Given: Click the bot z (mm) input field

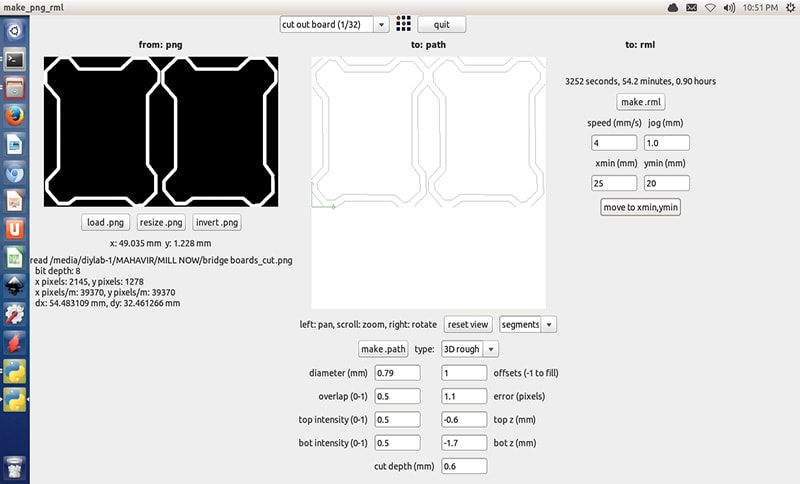Looking at the screenshot, I should pyautogui.click(x=464, y=443).
